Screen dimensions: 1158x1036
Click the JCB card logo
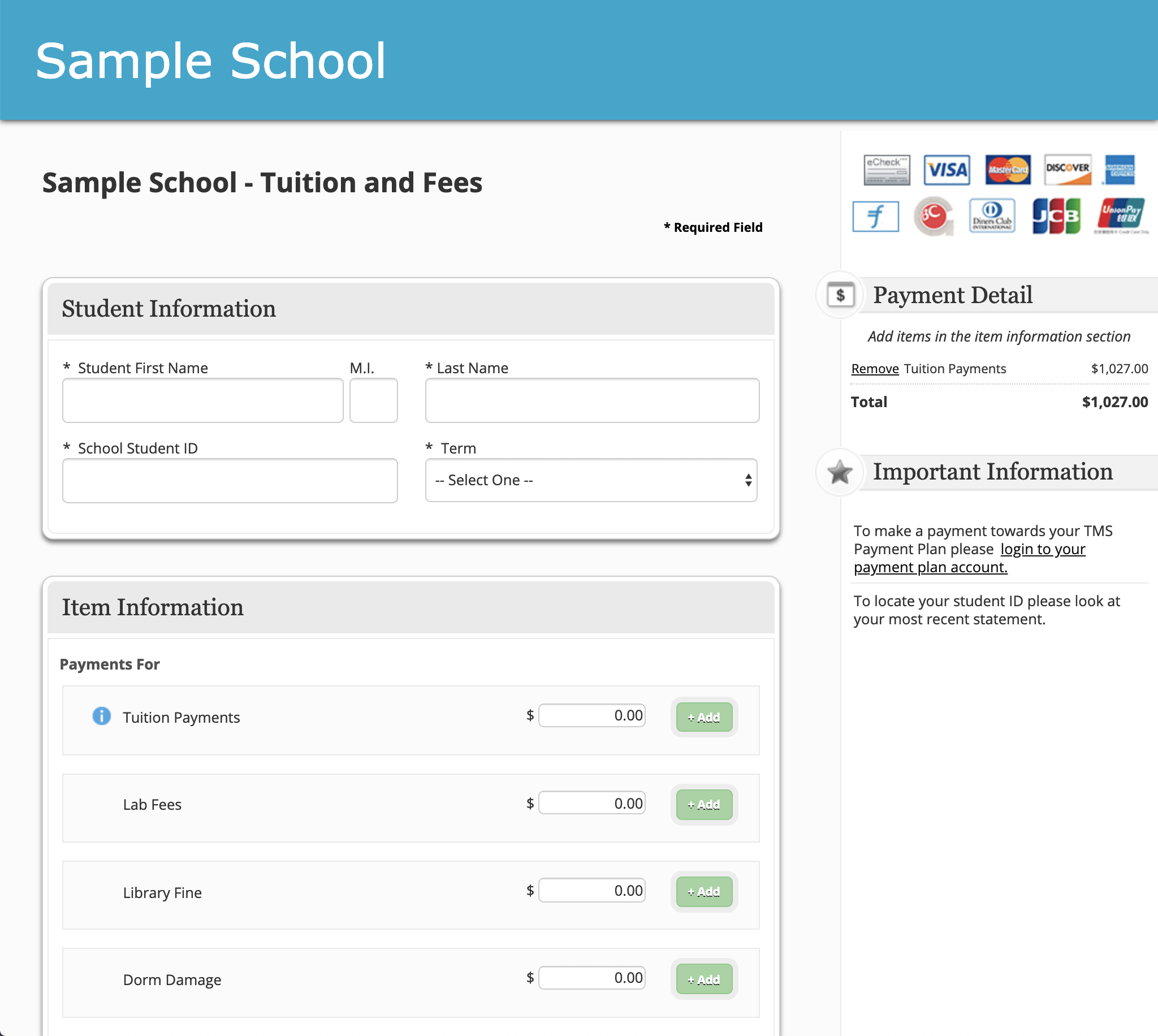(x=1056, y=217)
